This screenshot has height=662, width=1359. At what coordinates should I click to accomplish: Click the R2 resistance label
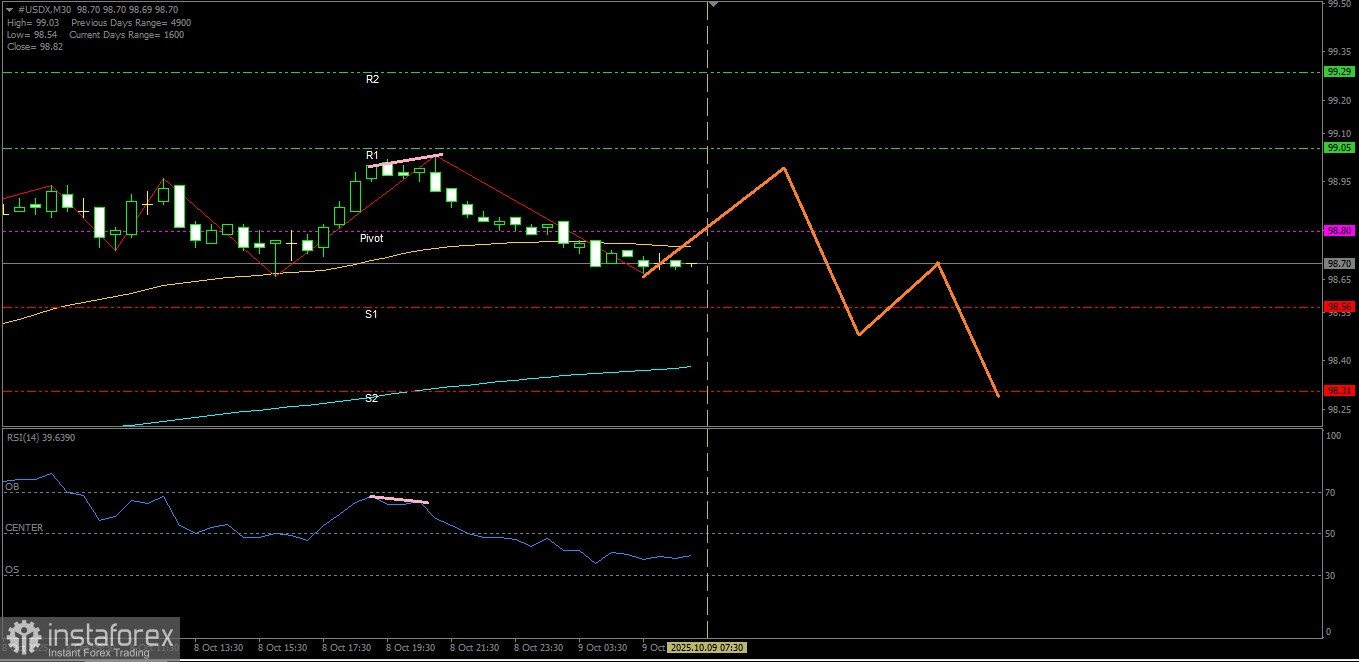pyautogui.click(x=372, y=79)
